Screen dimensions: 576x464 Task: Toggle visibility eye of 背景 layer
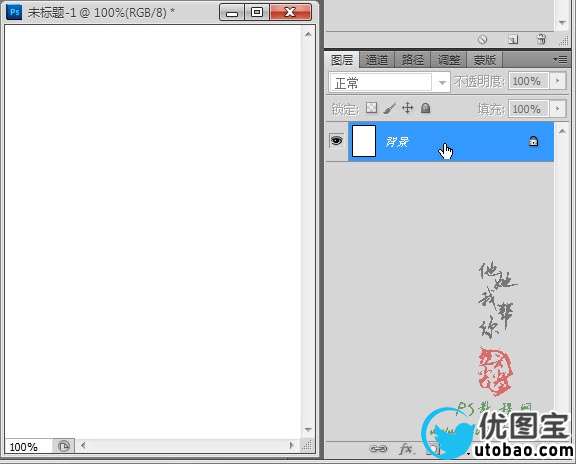tap(336, 140)
